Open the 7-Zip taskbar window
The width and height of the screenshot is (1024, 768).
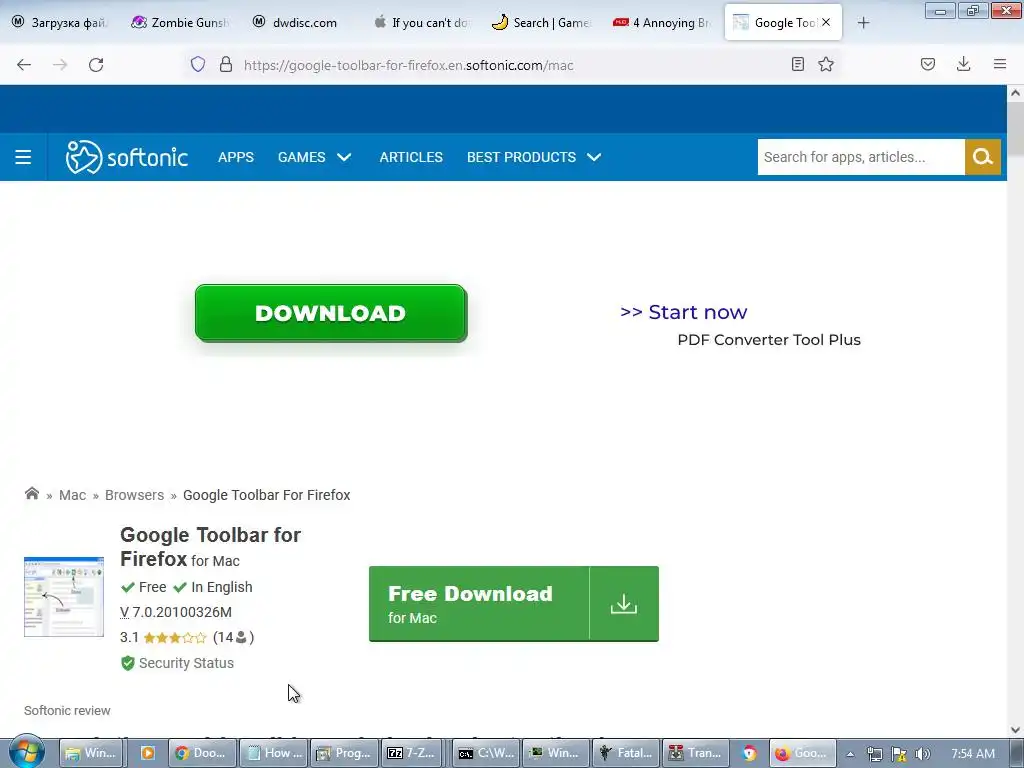coord(411,753)
